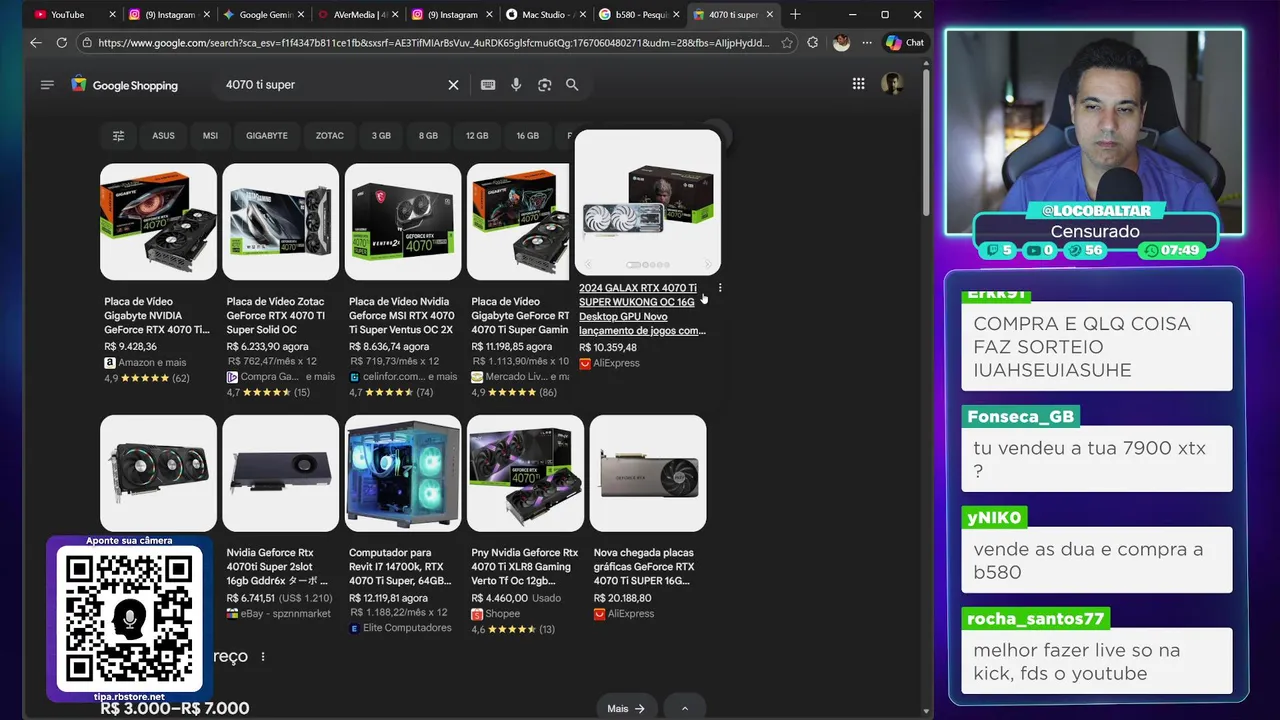Image resolution: width=1280 pixels, height=720 pixels.
Task: Open a new browser tab
Action: tap(795, 15)
